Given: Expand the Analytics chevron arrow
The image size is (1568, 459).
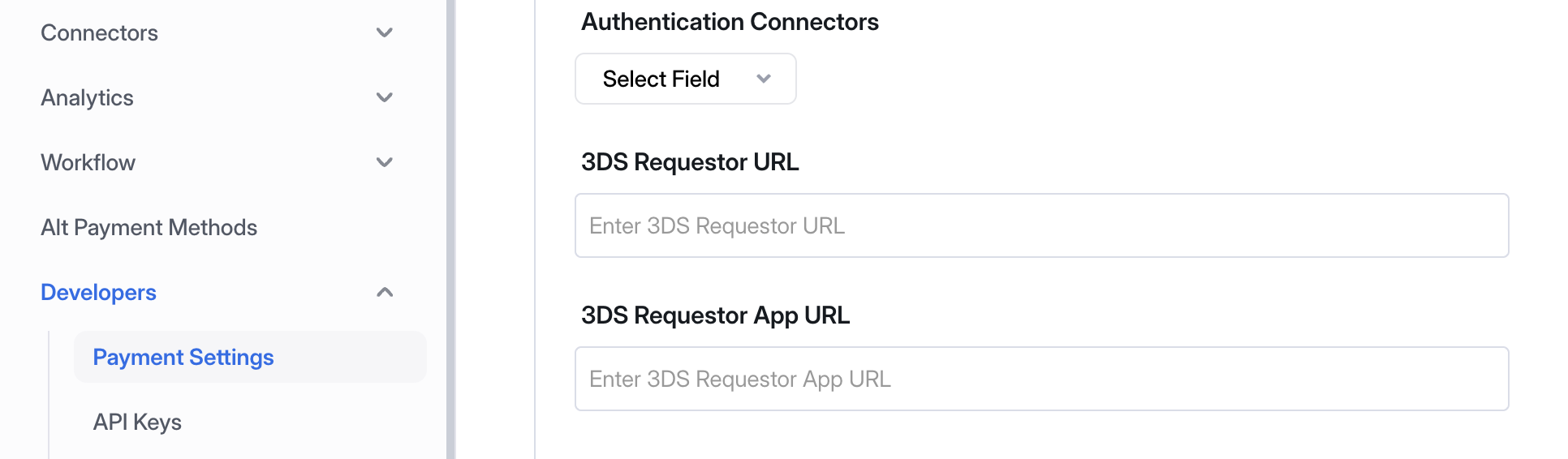Looking at the screenshot, I should [385, 97].
